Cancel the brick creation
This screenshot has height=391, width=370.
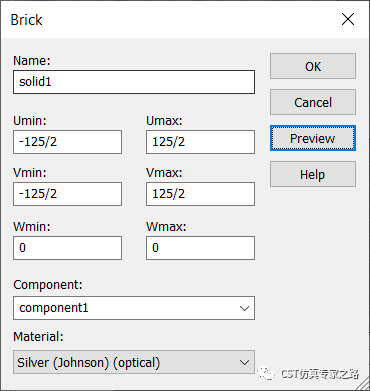coord(313,102)
